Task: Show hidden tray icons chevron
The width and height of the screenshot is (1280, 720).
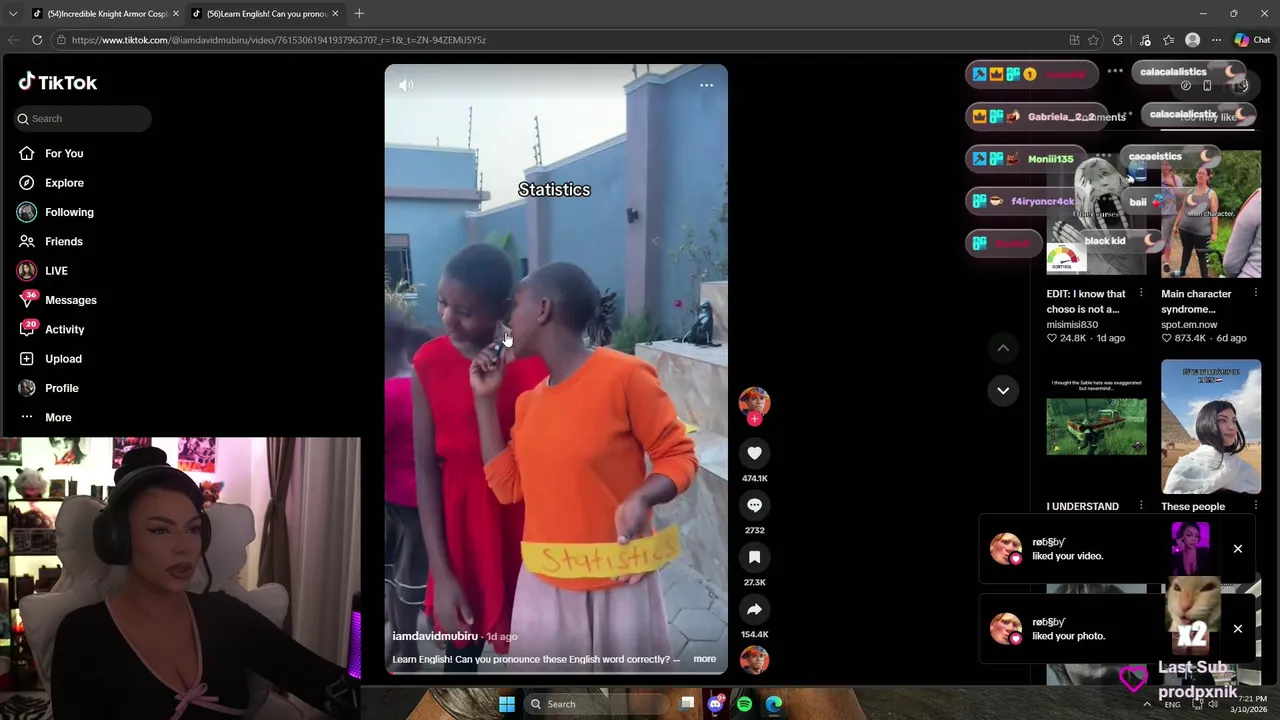Action: point(1147,704)
